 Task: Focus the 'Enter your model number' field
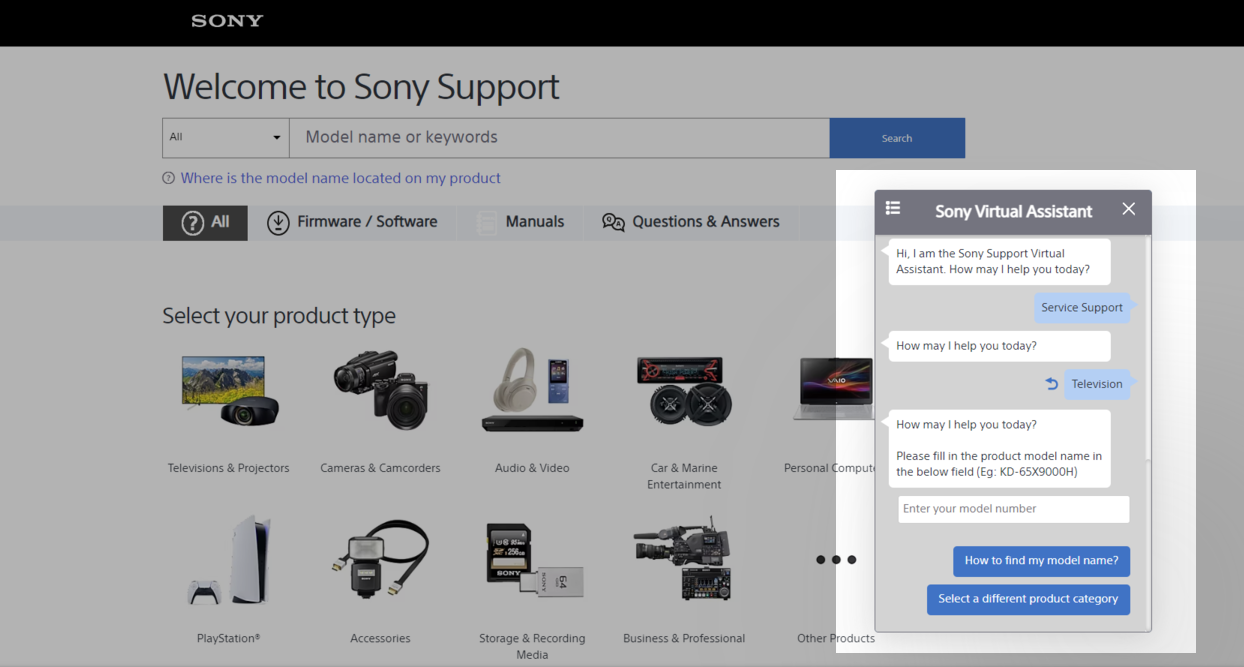pos(1013,509)
